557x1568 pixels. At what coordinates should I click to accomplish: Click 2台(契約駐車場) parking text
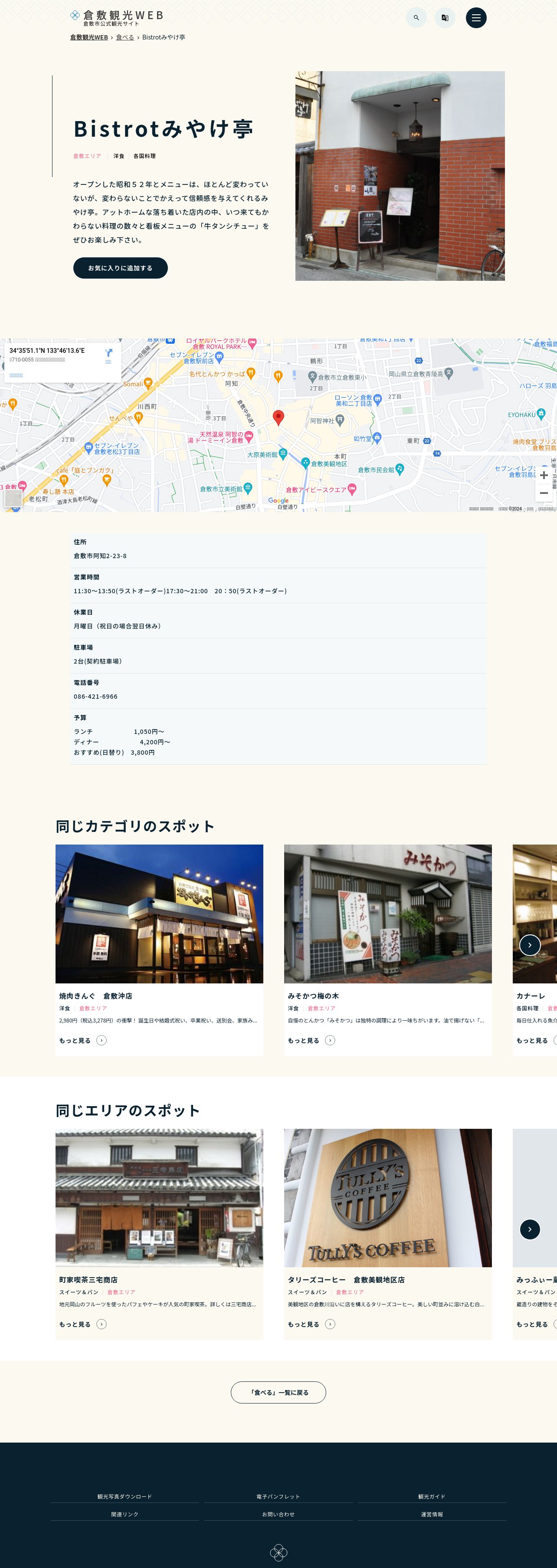(x=98, y=661)
